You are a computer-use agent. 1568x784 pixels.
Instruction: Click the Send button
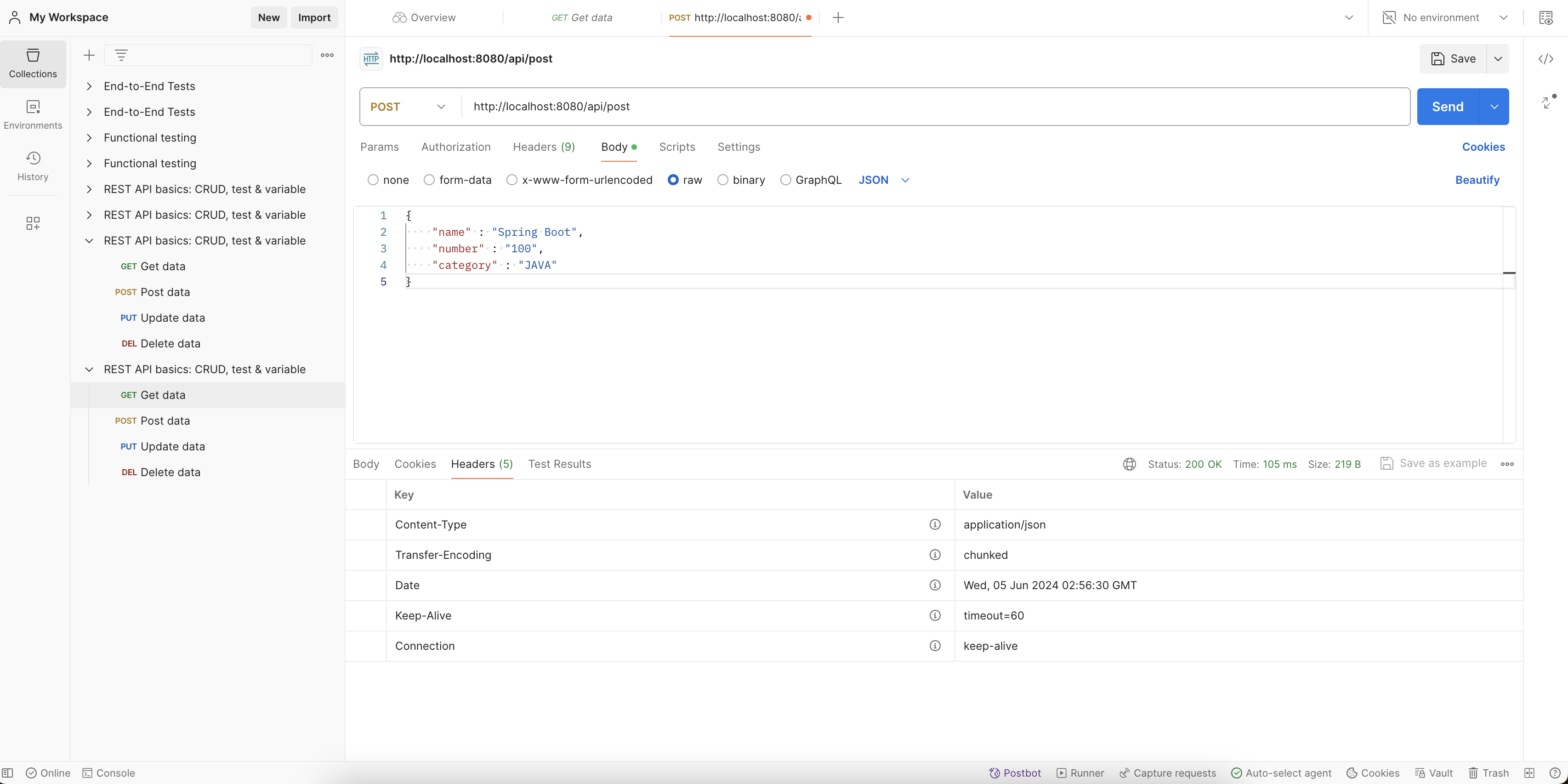point(1447,107)
